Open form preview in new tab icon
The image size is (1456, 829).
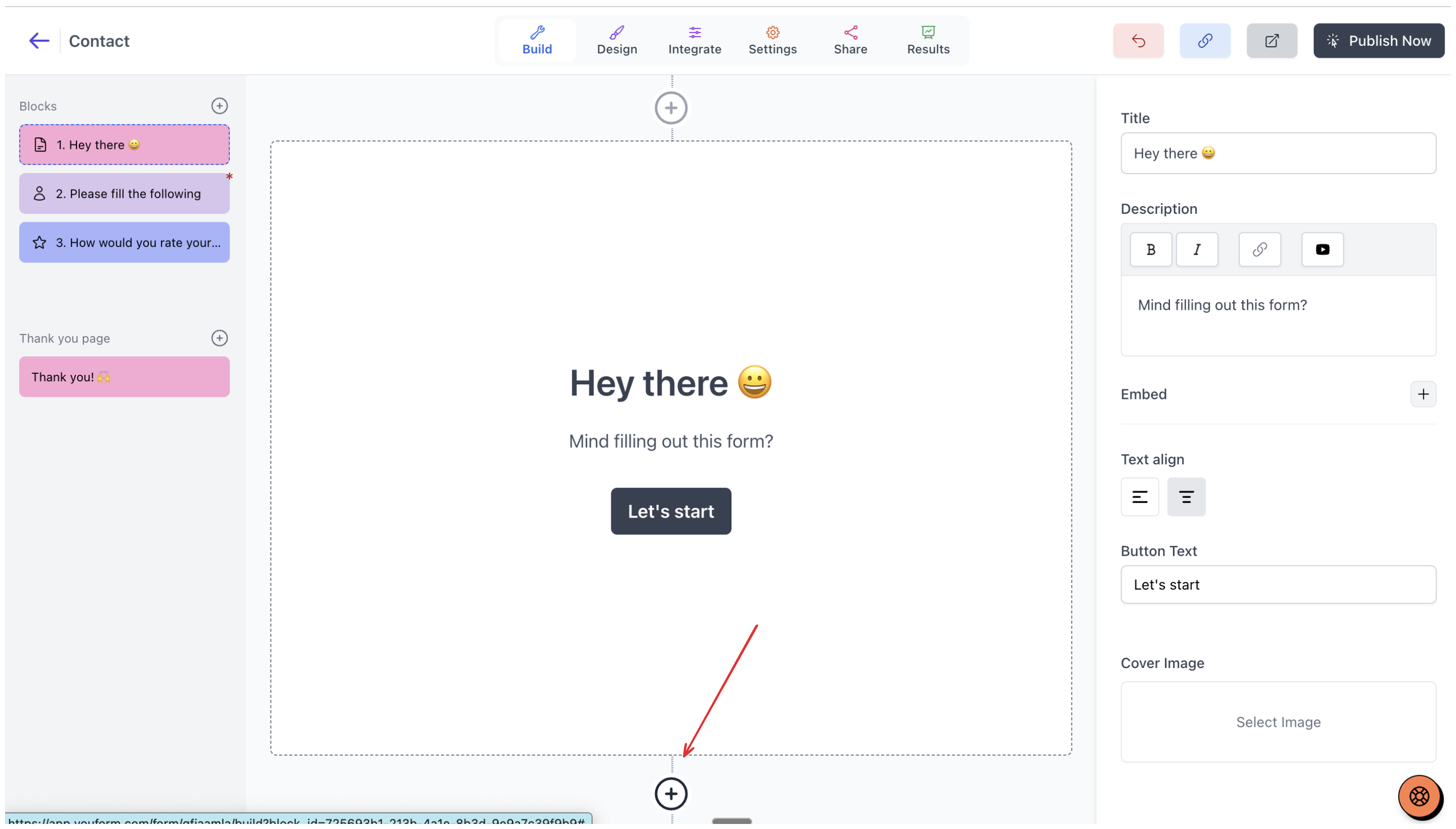point(1271,40)
